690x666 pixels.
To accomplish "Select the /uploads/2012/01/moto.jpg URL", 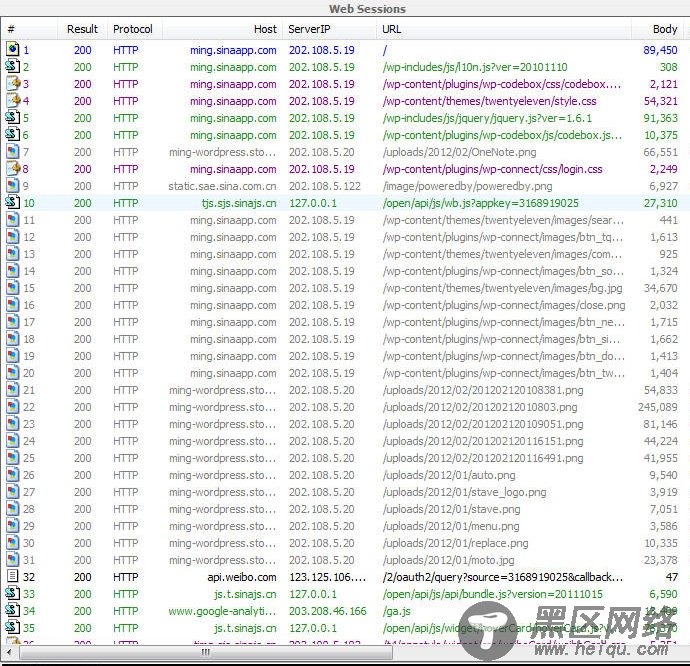I will point(448,560).
